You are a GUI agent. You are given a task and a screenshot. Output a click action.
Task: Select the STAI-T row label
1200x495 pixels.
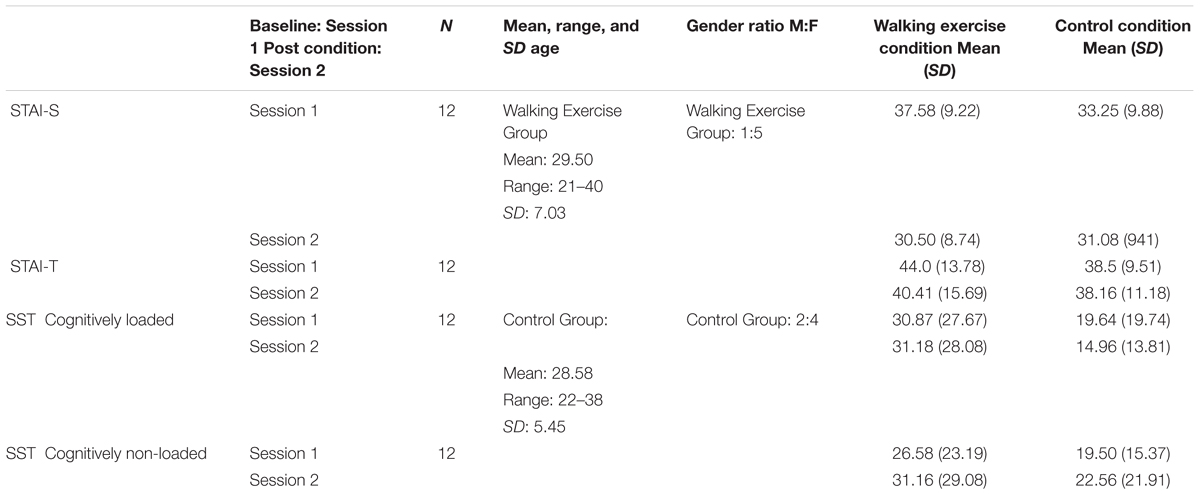coord(33,267)
